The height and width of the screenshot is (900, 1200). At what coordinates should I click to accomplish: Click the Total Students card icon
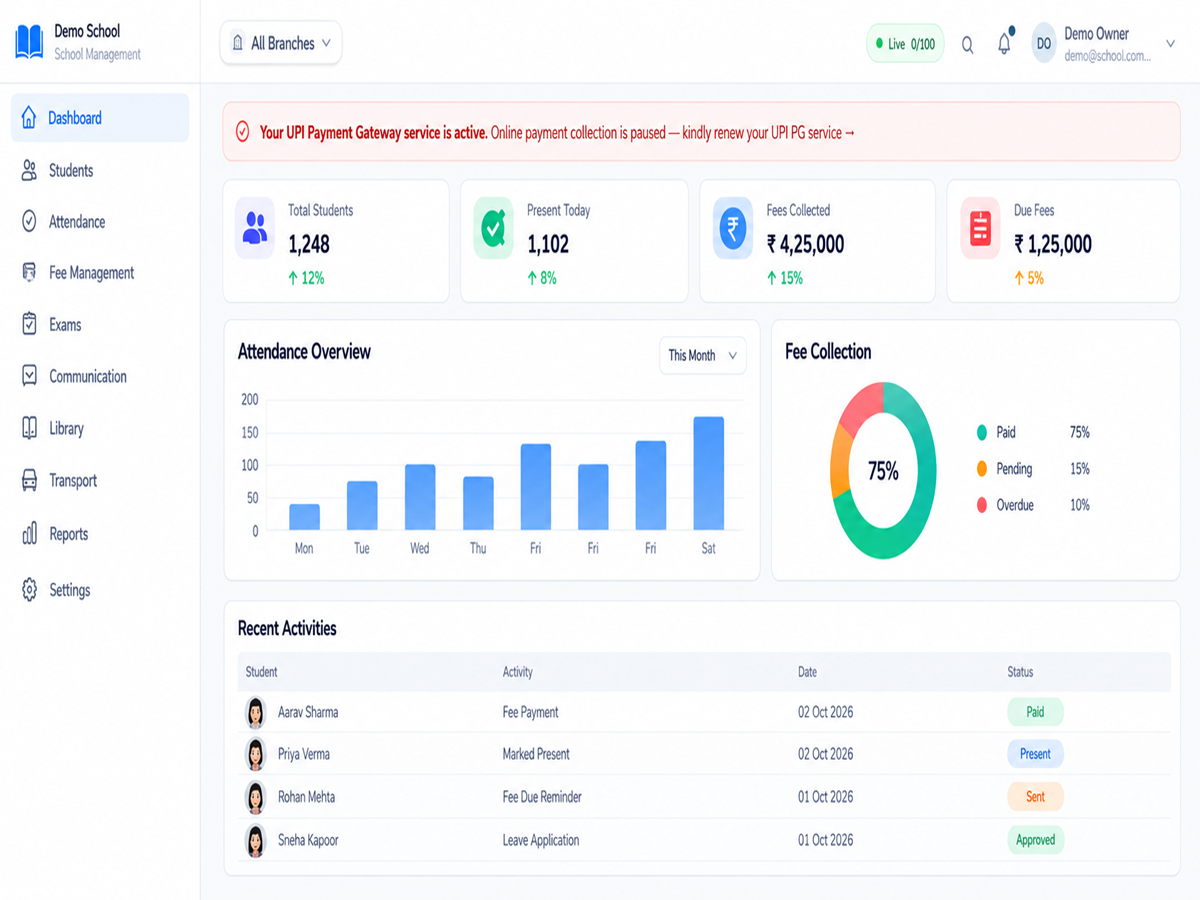click(x=255, y=228)
